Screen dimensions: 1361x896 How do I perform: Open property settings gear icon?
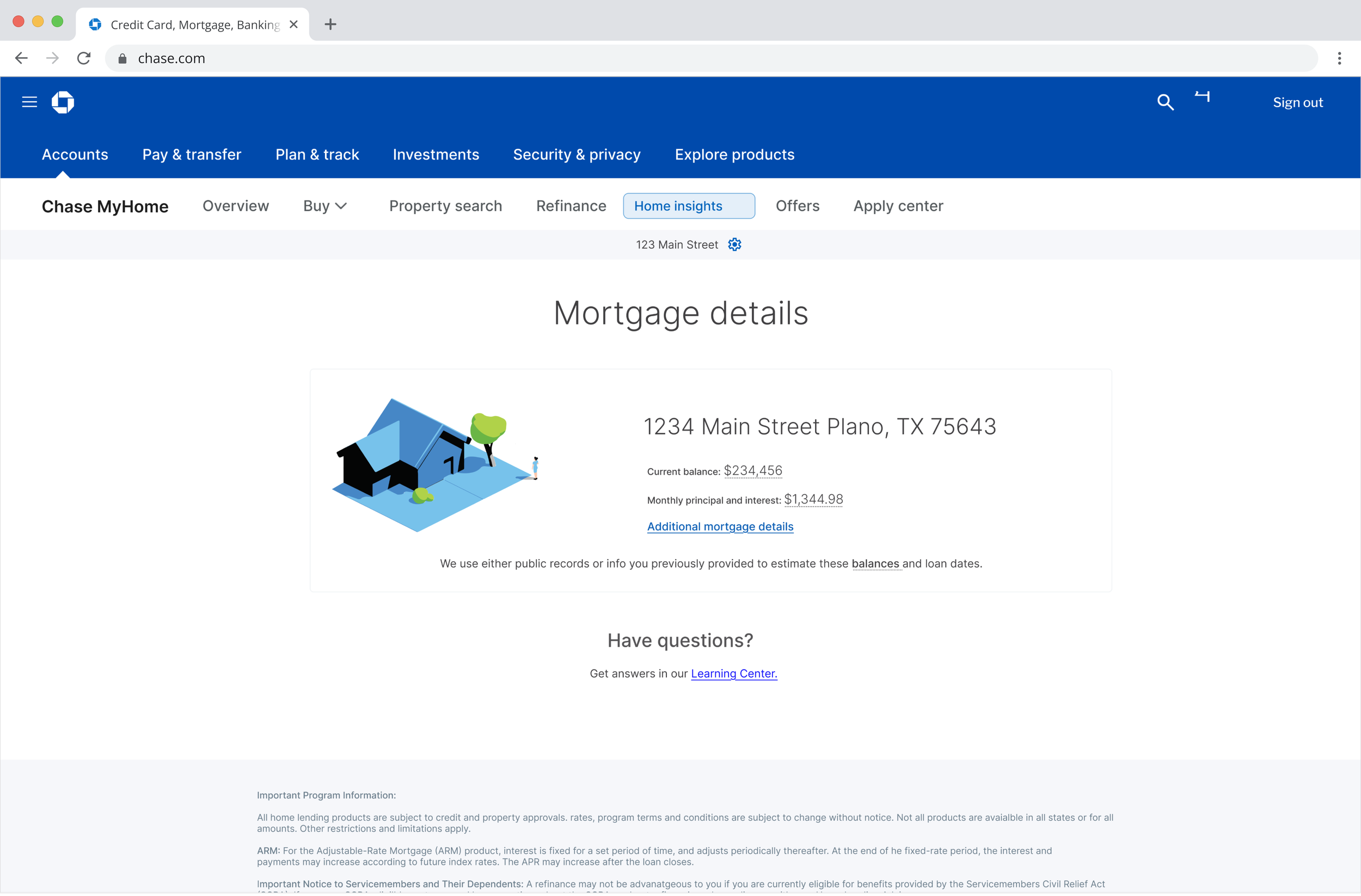735,245
